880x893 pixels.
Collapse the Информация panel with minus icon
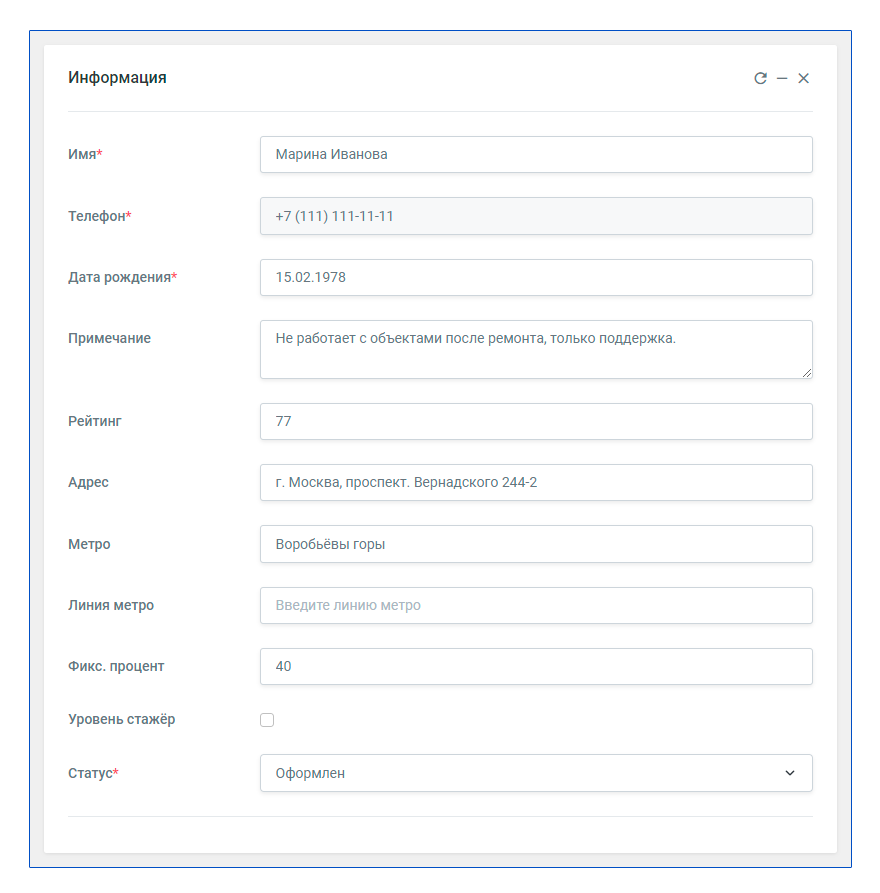[x=782, y=78]
